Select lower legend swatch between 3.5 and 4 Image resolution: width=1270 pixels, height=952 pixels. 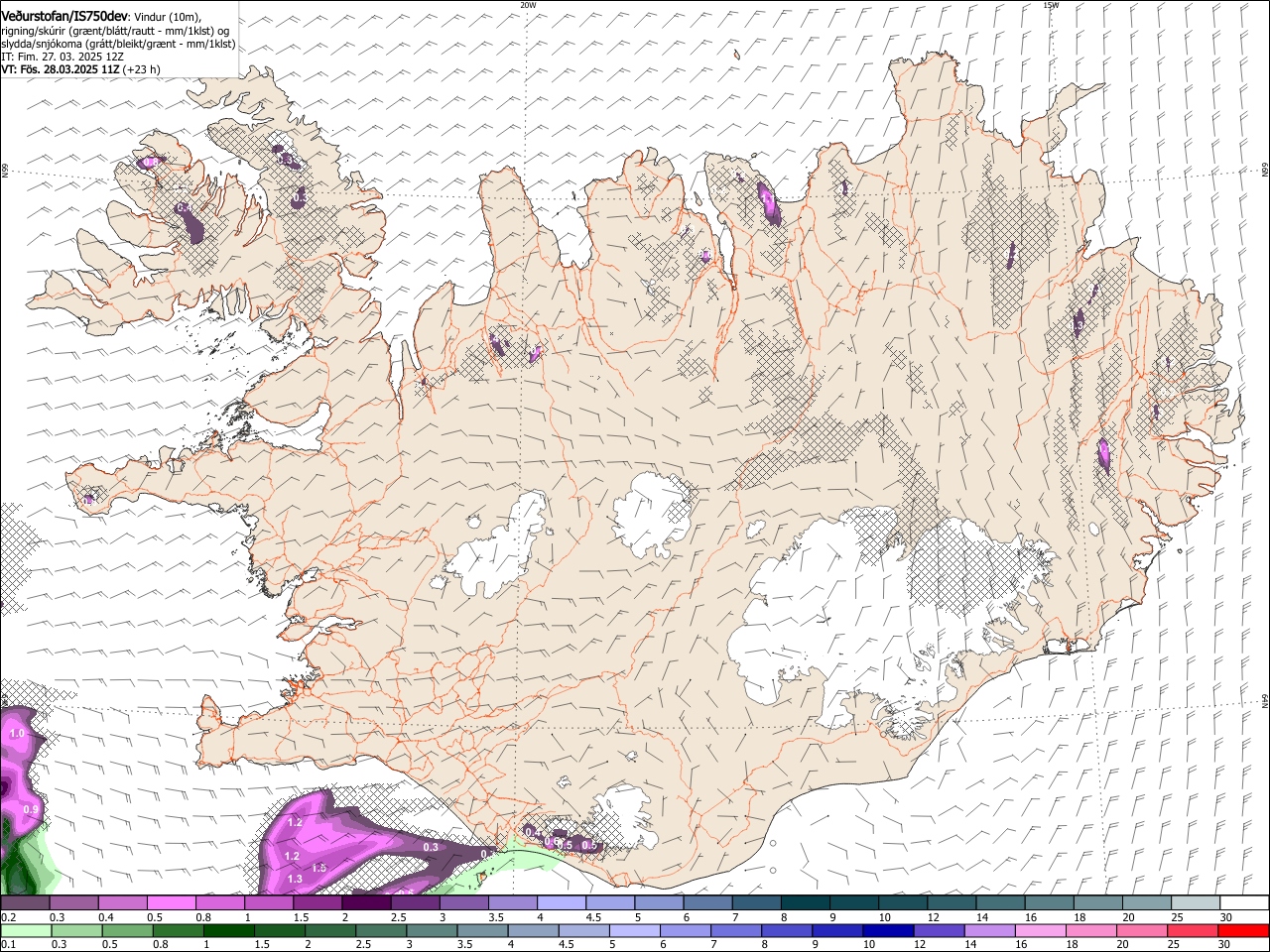(482, 930)
